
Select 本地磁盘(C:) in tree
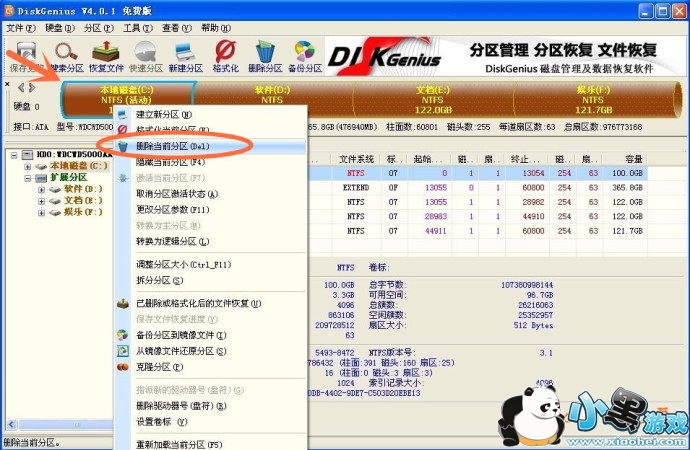tap(78, 166)
